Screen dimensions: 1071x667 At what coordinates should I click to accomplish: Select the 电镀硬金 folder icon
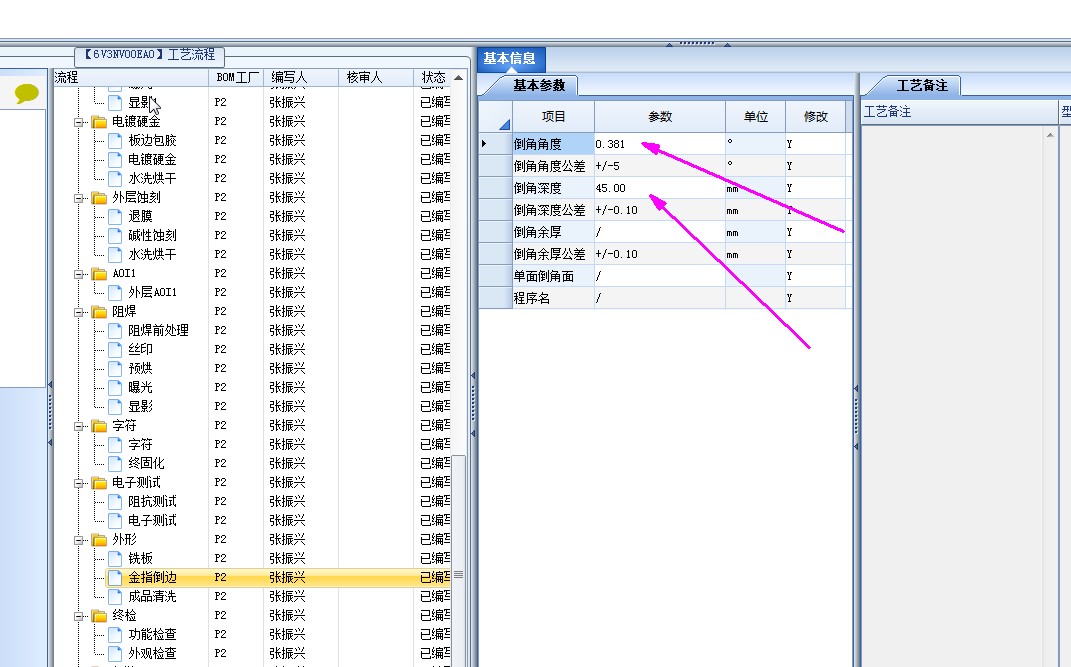click(x=99, y=122)
